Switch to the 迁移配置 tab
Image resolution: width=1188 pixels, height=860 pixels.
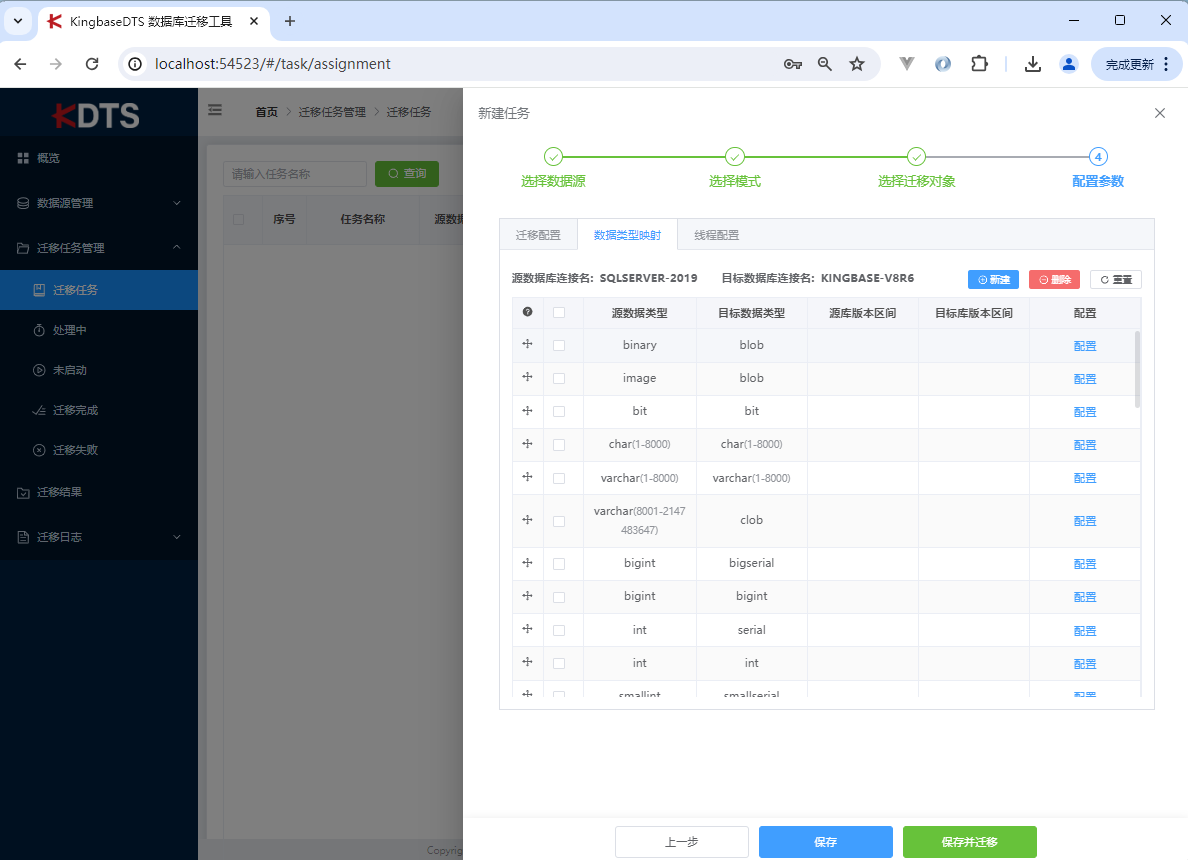click(x=538, y=235)
